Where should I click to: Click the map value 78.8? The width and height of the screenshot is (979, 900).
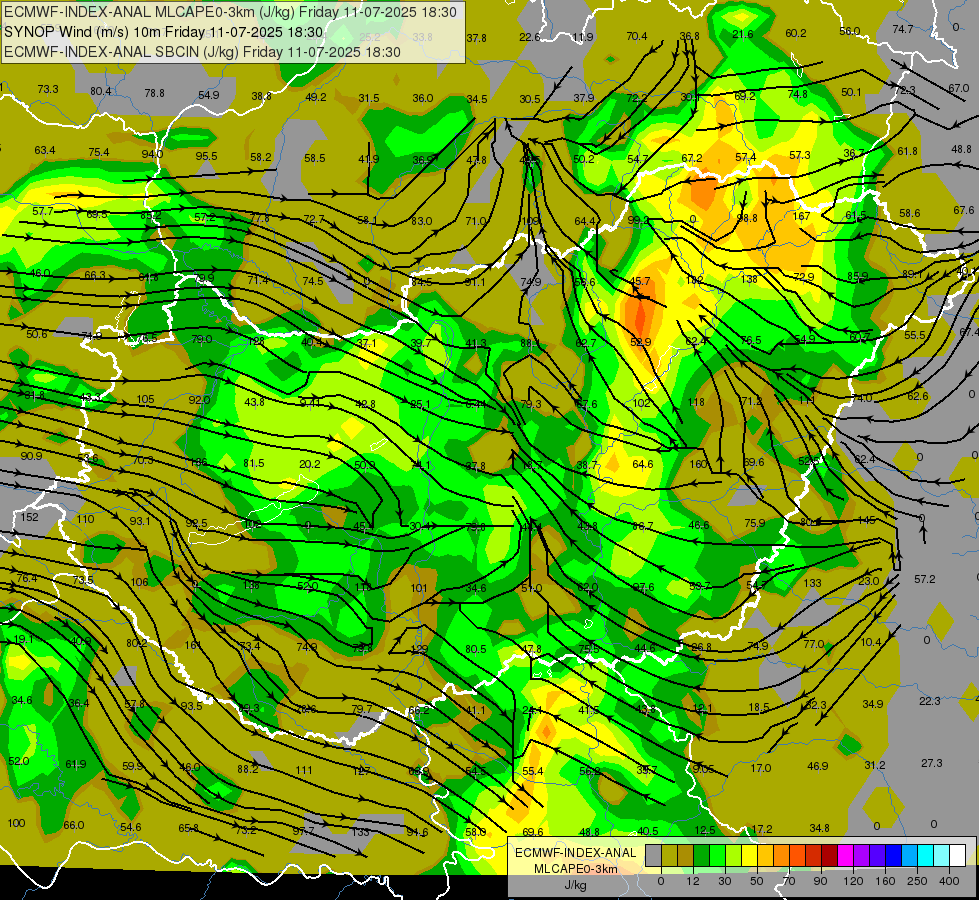tap(154, 92)
